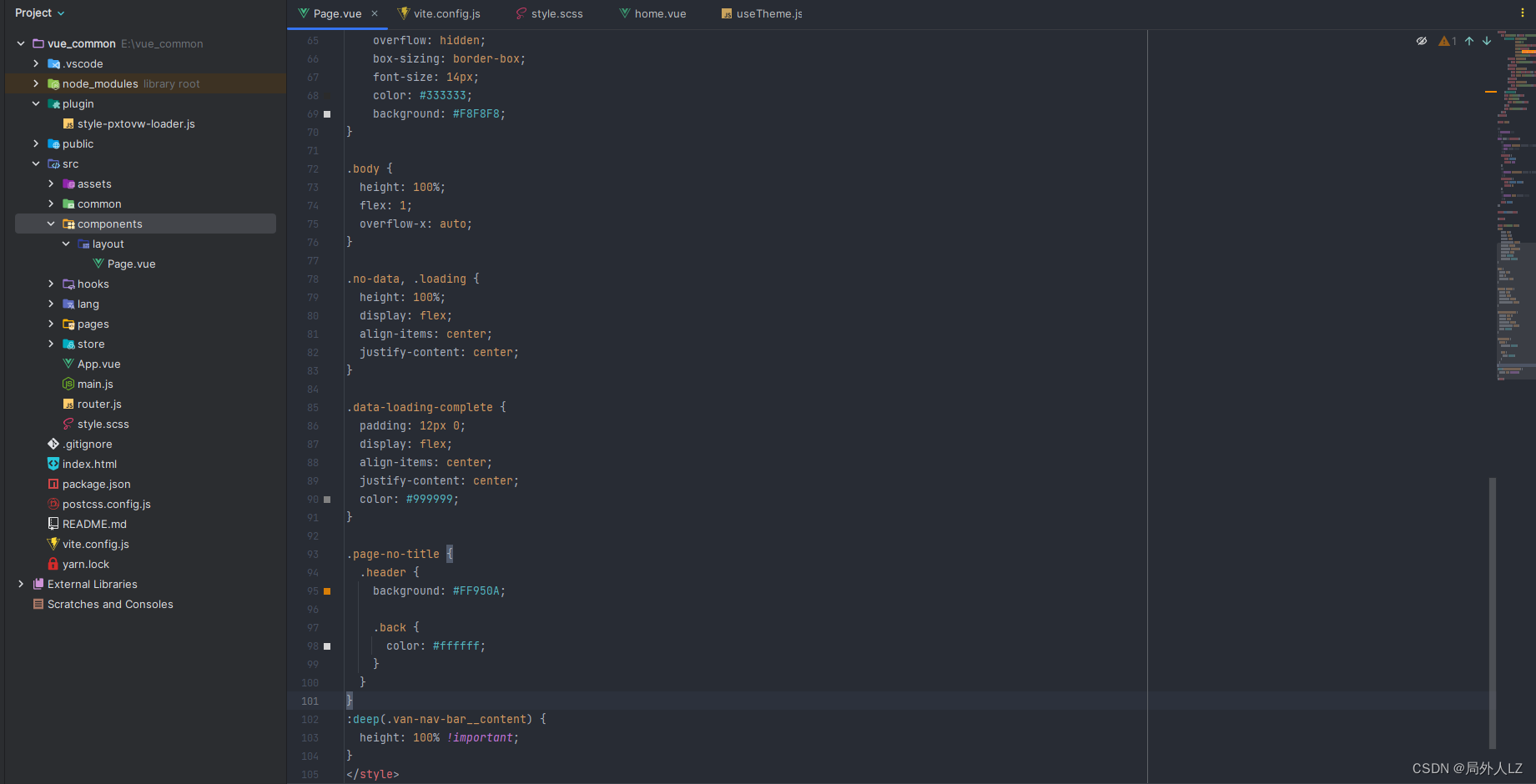Select style-pxtovw-loader.js file icon
The image size is (1536, 784).
pyautogui.click(x=68, y=123)
